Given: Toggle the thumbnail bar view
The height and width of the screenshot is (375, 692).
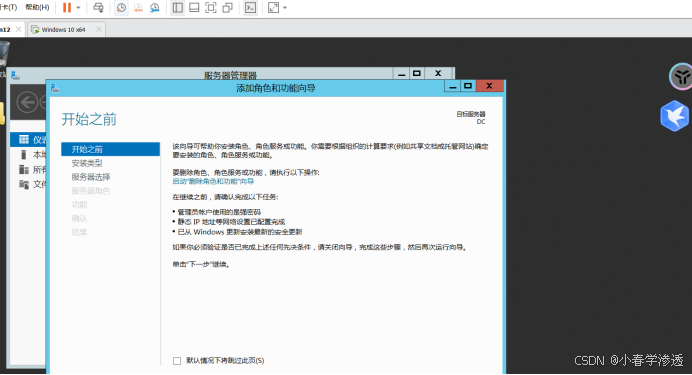Looking at the screenshot, I should coord(194,8).
